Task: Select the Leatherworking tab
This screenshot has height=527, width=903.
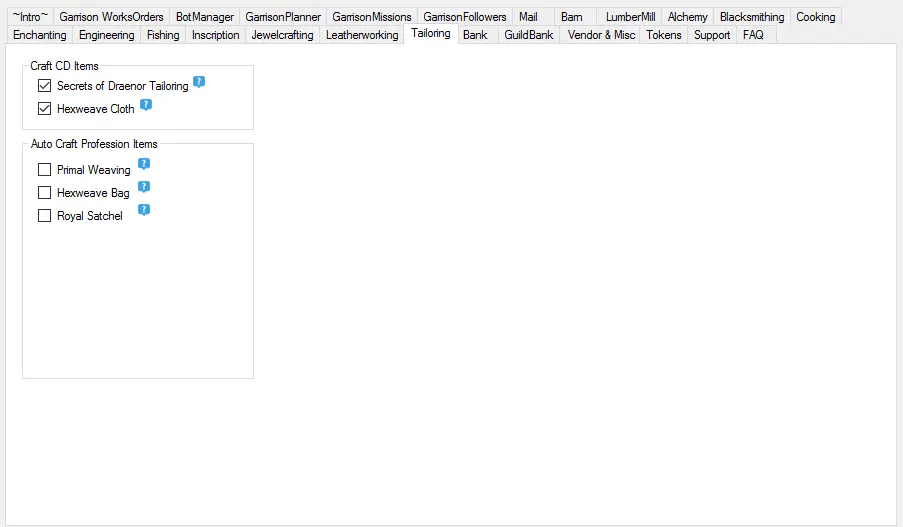Action: (362, 35)
